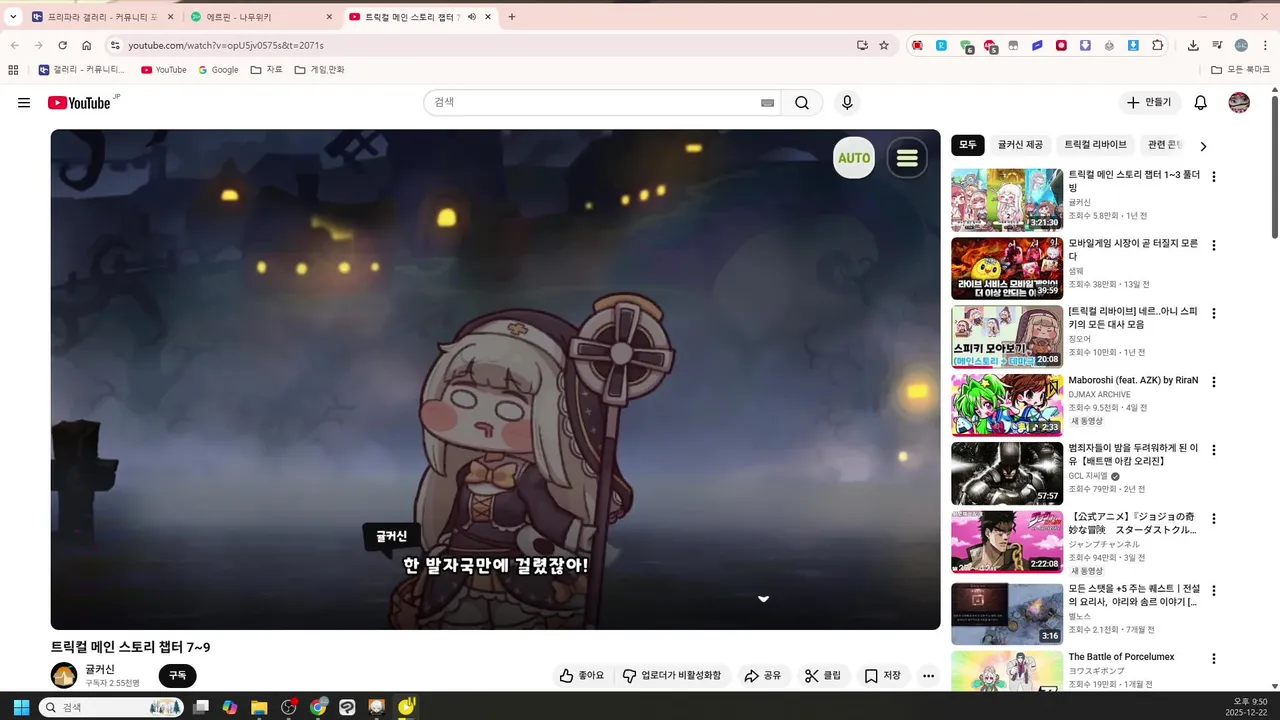The width and height of the screenshot is (1280, 720).
Task: Open options for 스피키의 모든 대사 모음 video
Action: click(1214, 313)
